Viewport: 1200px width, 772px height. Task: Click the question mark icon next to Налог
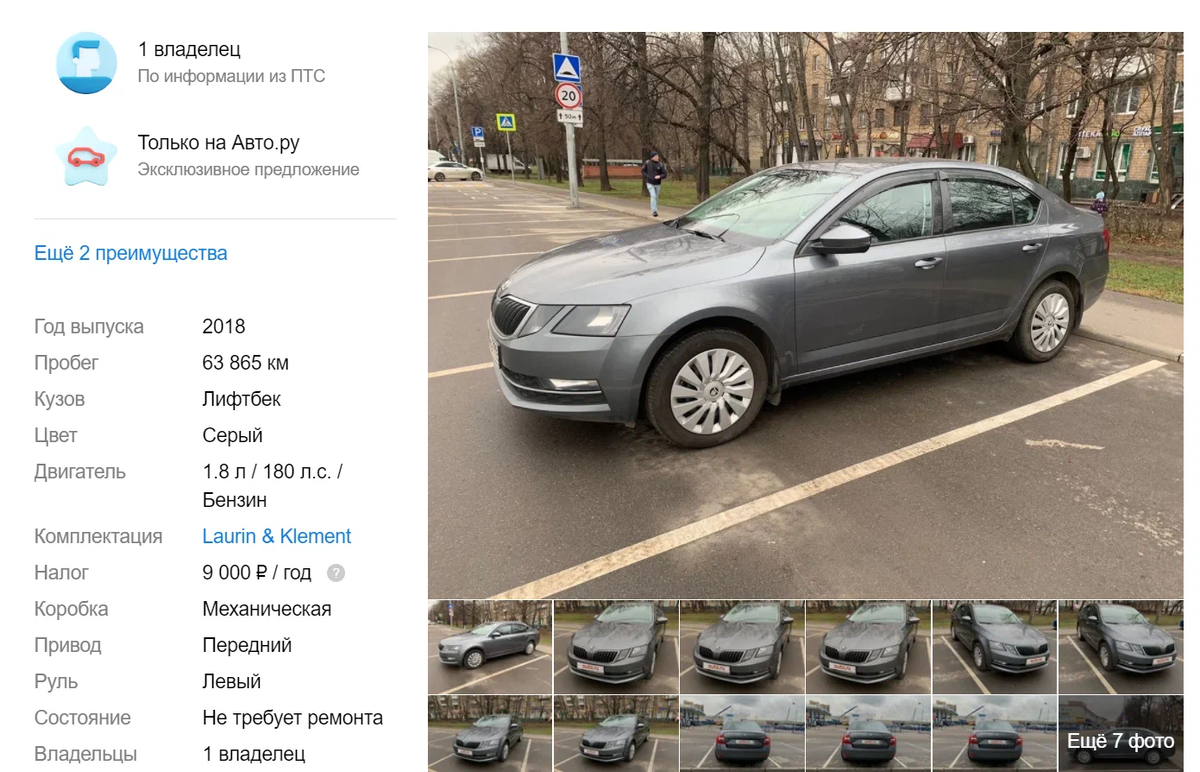tap(337, 573)
